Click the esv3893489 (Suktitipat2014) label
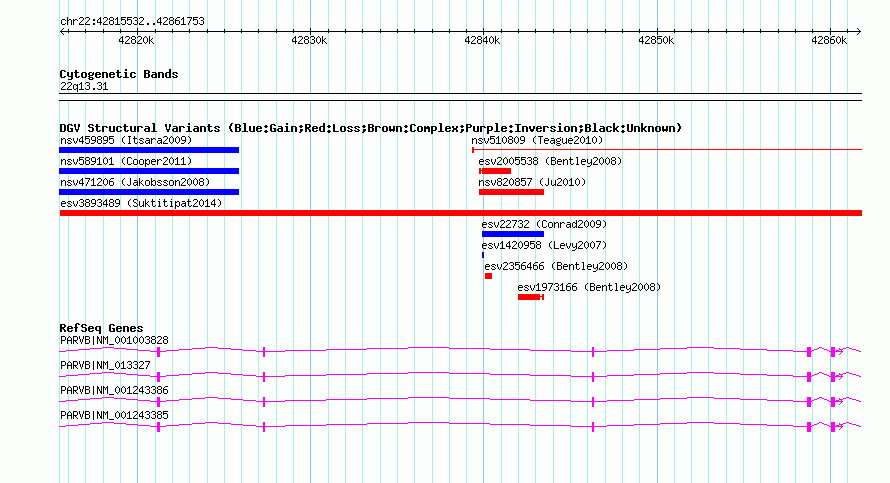 tap(141, 203)
